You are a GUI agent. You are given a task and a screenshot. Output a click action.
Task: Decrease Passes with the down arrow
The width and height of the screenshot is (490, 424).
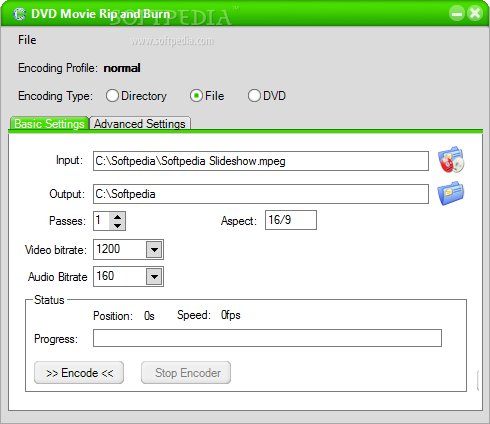pos(117,225)
